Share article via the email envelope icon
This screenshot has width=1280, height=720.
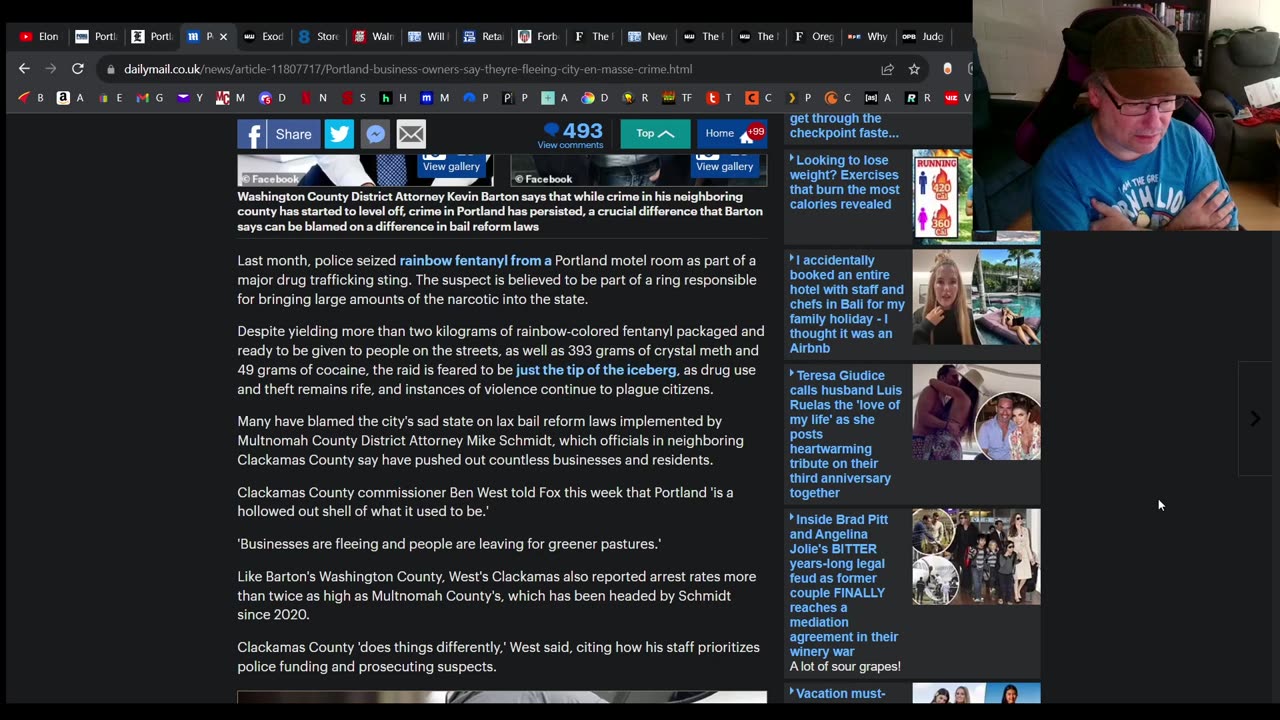pyautogui.click(x=411, y=134)
